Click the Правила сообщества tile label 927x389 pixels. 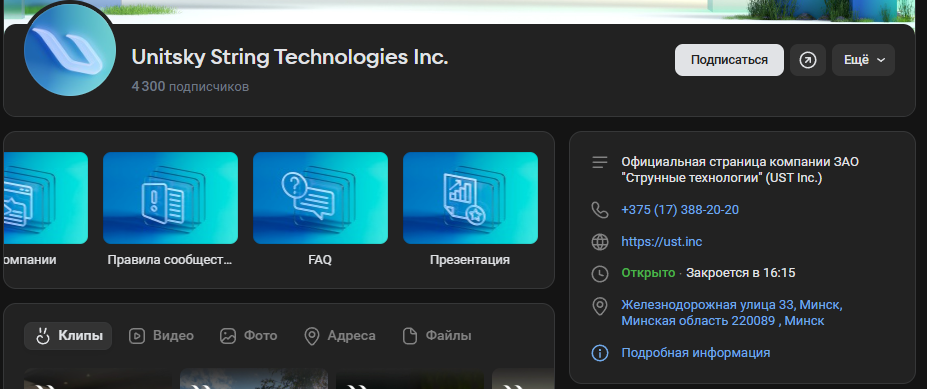pos(170,260)
